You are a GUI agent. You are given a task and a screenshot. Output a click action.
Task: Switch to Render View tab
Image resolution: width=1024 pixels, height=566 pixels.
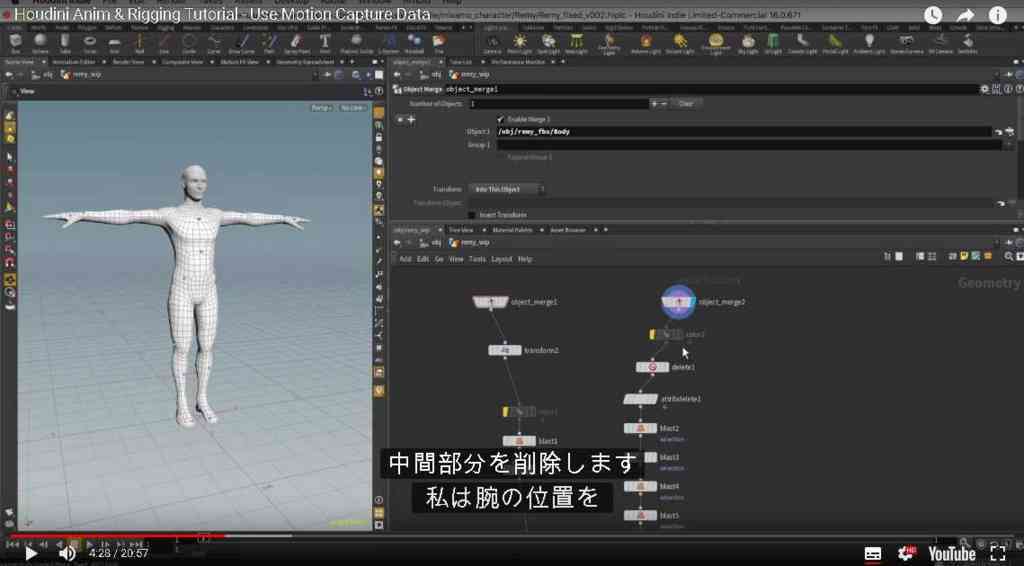pyautogui.click(x=128, y=62)
